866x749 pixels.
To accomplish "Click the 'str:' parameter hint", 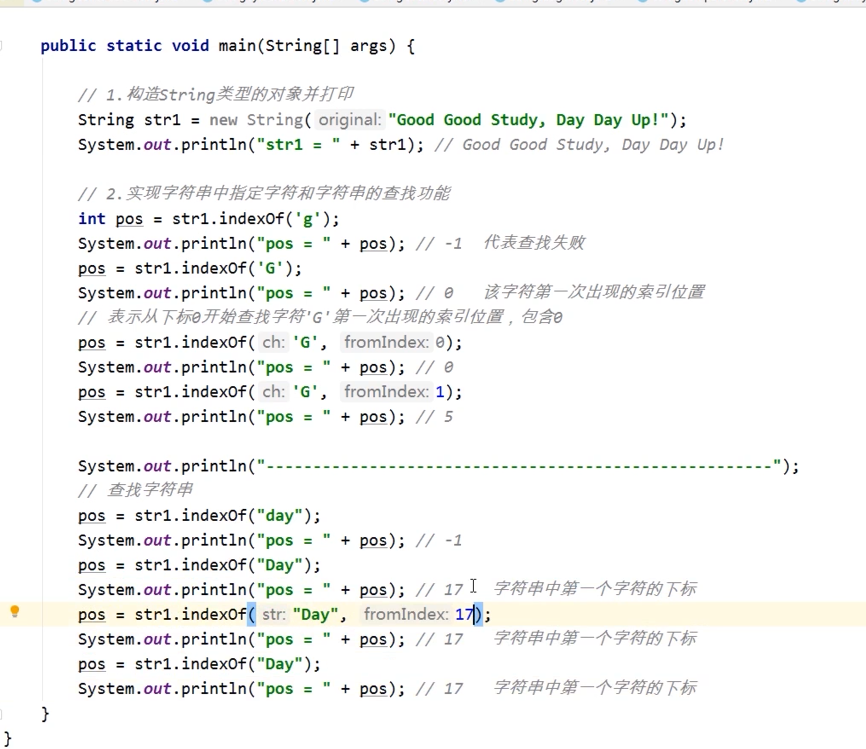I will coord(273,614).
